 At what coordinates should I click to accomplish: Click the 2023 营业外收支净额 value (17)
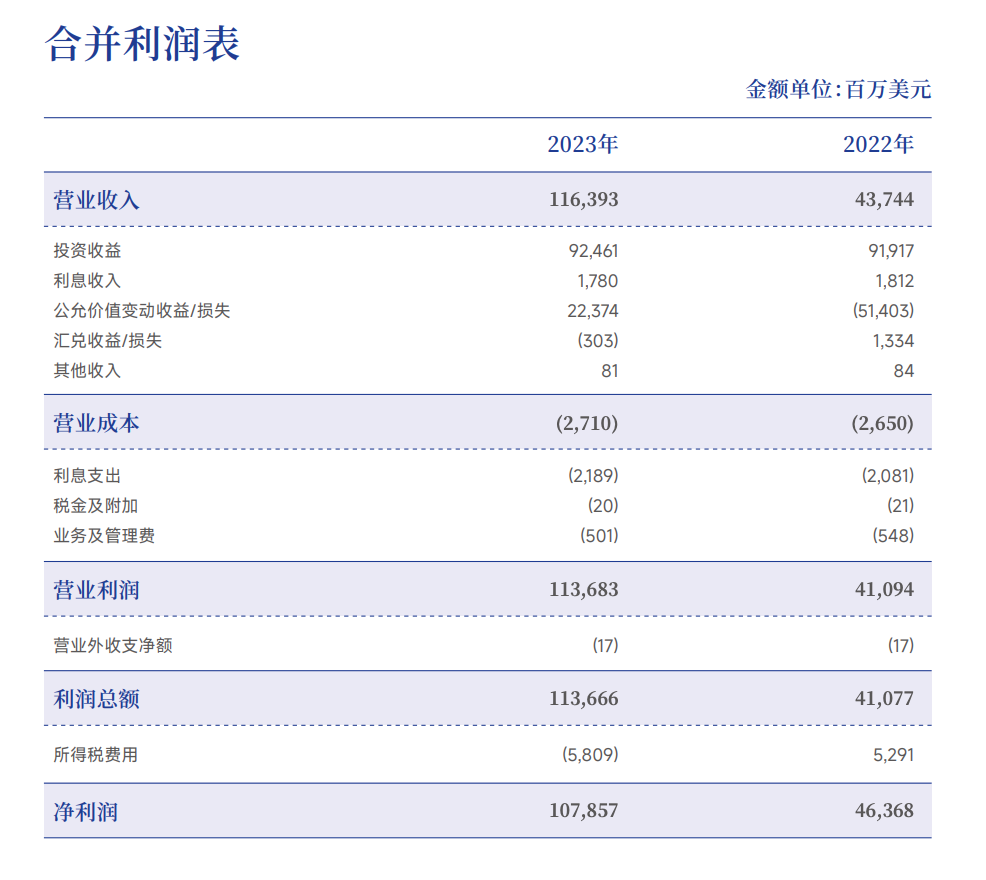(x=606, y=645)
